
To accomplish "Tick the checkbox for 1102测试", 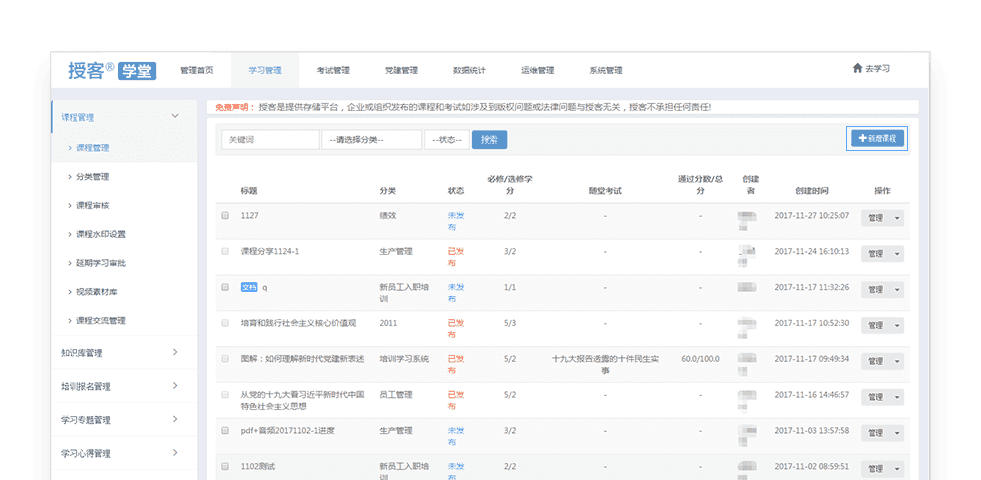I will click(225, 467).
